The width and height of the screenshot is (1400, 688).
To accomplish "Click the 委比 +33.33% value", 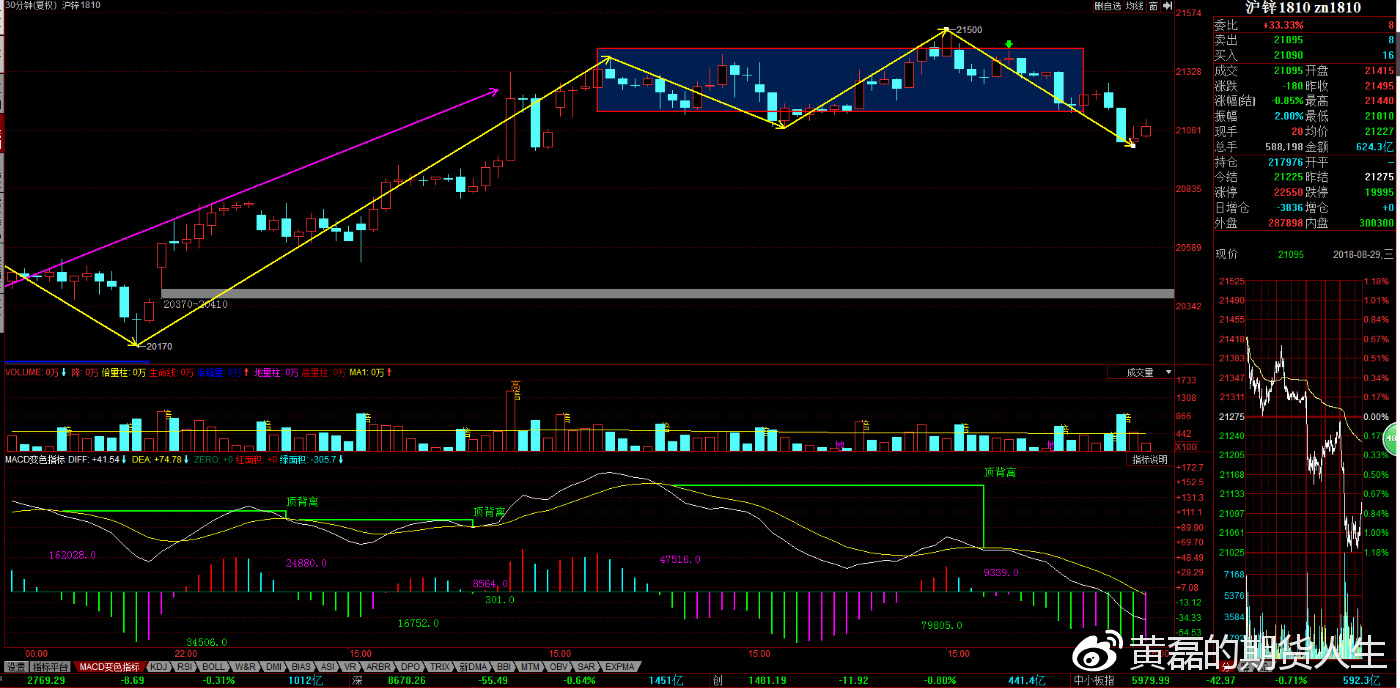I will pyautogui.click(x=1283, y=24).
